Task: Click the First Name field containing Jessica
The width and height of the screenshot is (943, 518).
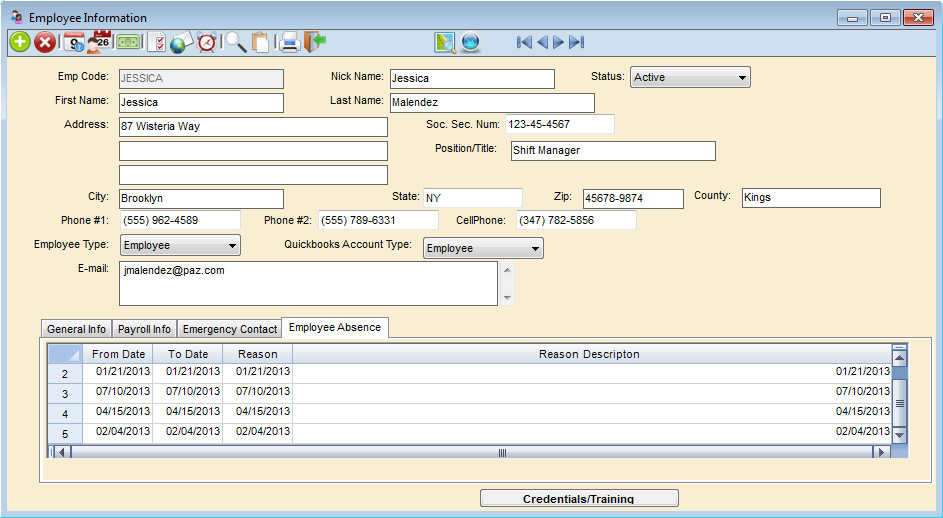Action: (x=201, y=103)
